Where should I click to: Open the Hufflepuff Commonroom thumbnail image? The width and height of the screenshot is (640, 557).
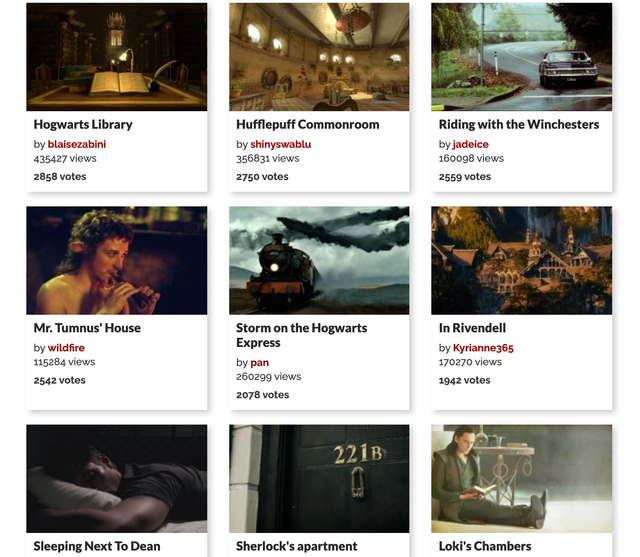[x=319, y=57]
